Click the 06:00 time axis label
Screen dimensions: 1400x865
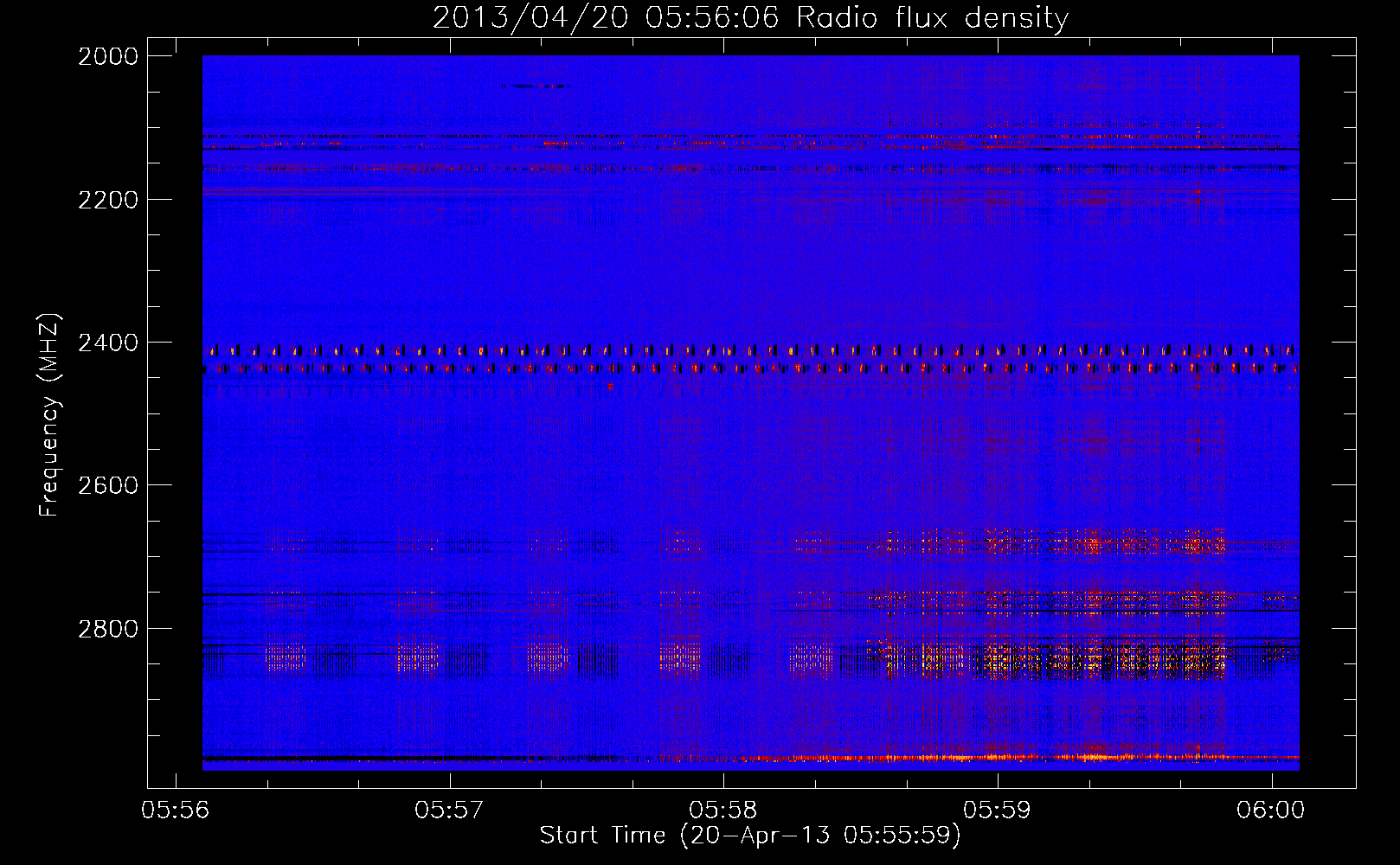(1271, 810)
